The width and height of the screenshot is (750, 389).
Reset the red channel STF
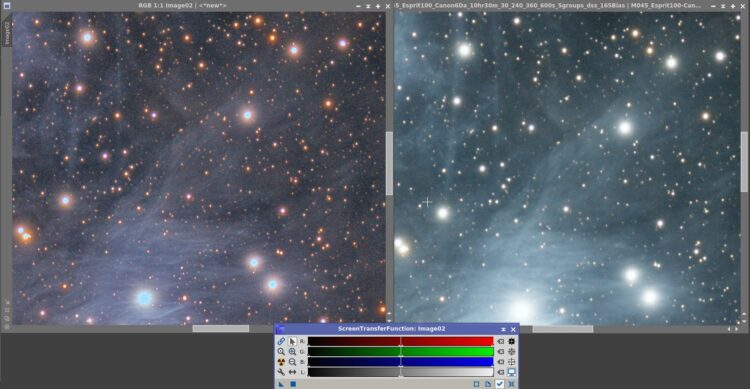coord(500,341)
